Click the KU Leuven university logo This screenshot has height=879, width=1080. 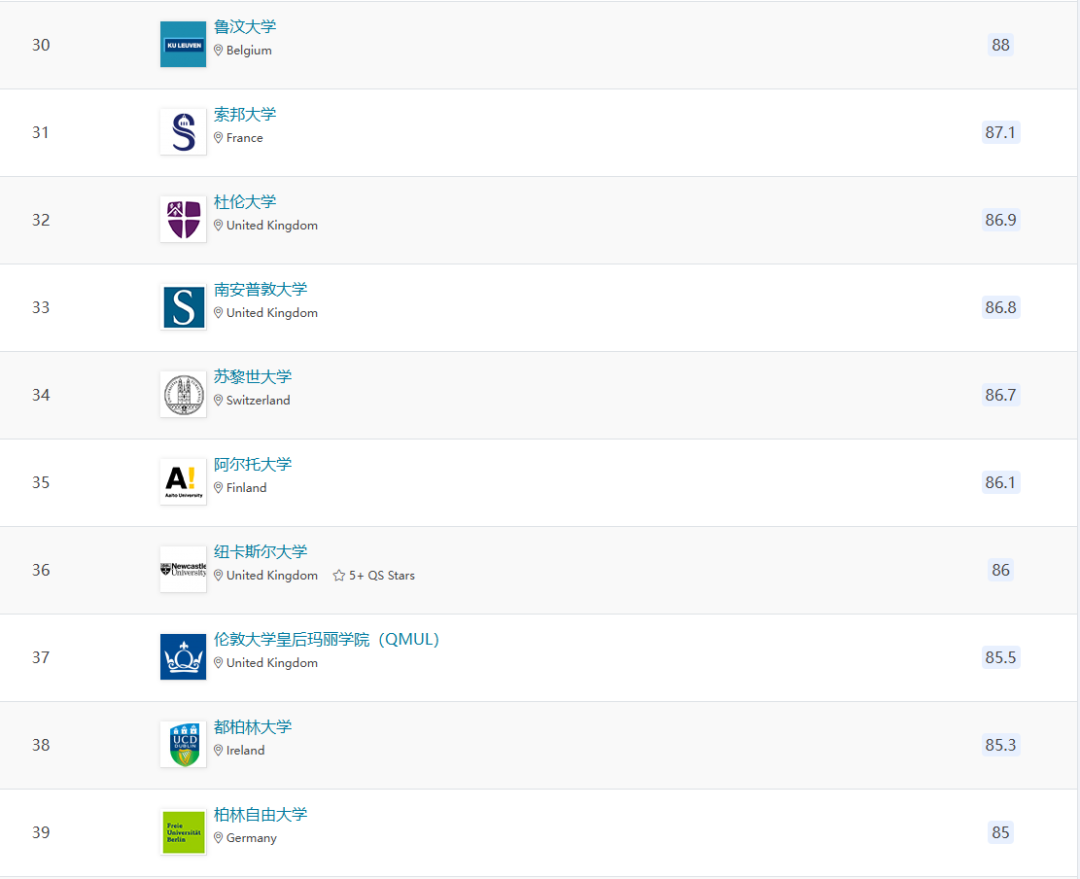pos(182,43)
